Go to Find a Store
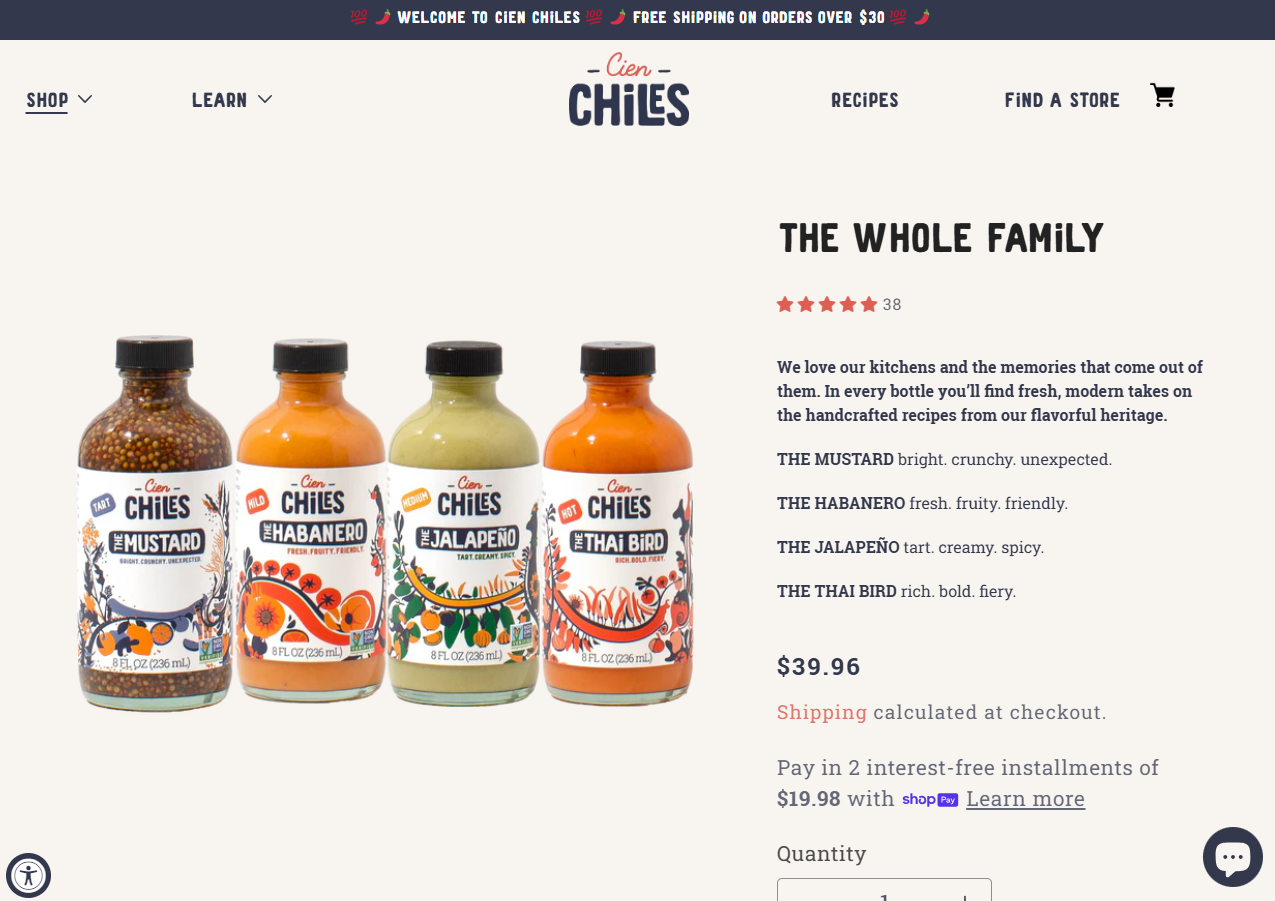Screen dimensions: 1275x901 click(x=1062, y=100)
